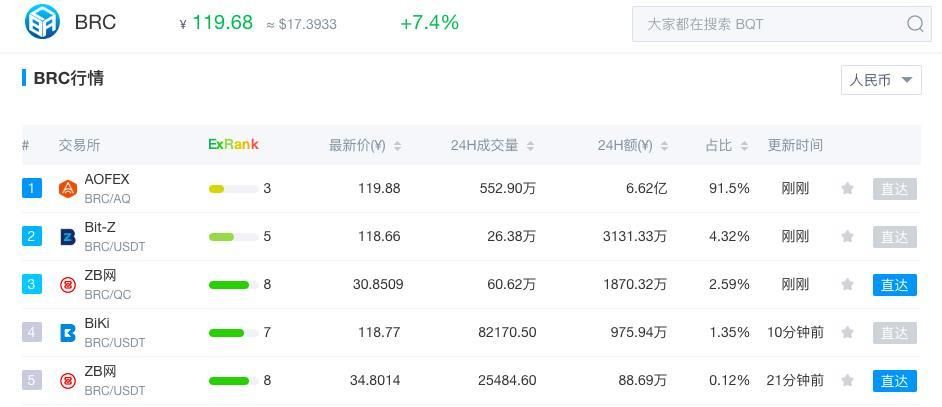Click price value 119.88

coord(379,189)
